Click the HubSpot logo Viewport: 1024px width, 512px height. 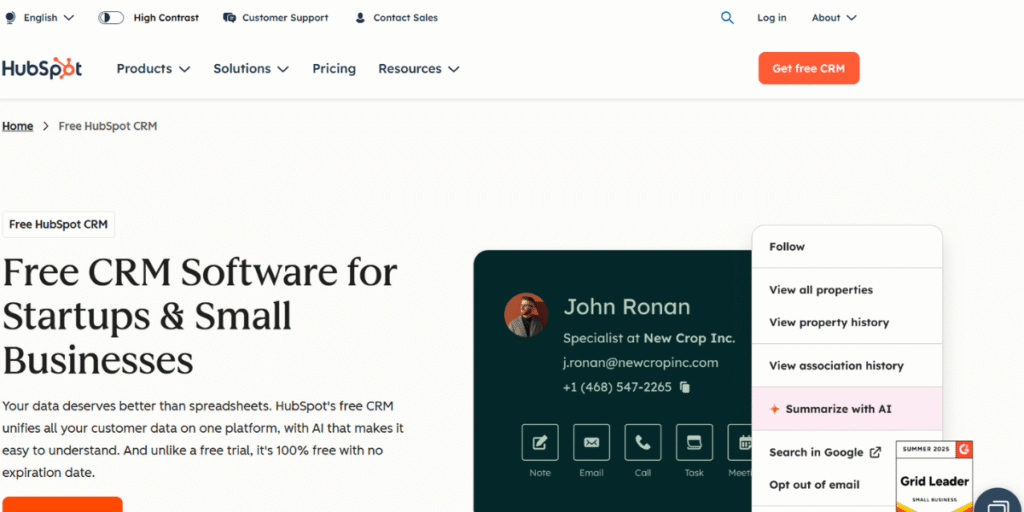41,69
